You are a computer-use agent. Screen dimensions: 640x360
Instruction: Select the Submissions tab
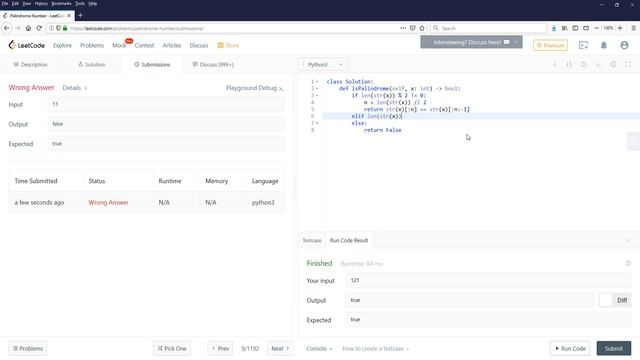coord(152,64)
